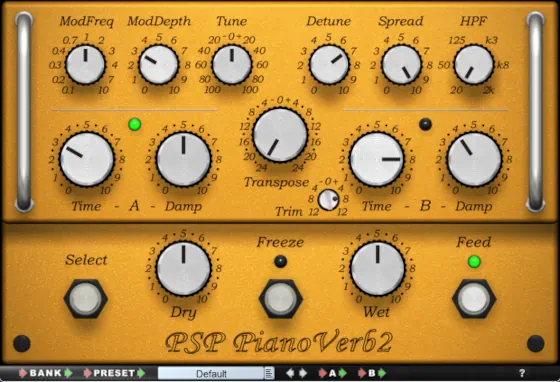The height and width of the screenshot is (382, 560).
Task: Load bank with red arrow beside BANK
Action: pyautogui.click(x=23, y=373)
